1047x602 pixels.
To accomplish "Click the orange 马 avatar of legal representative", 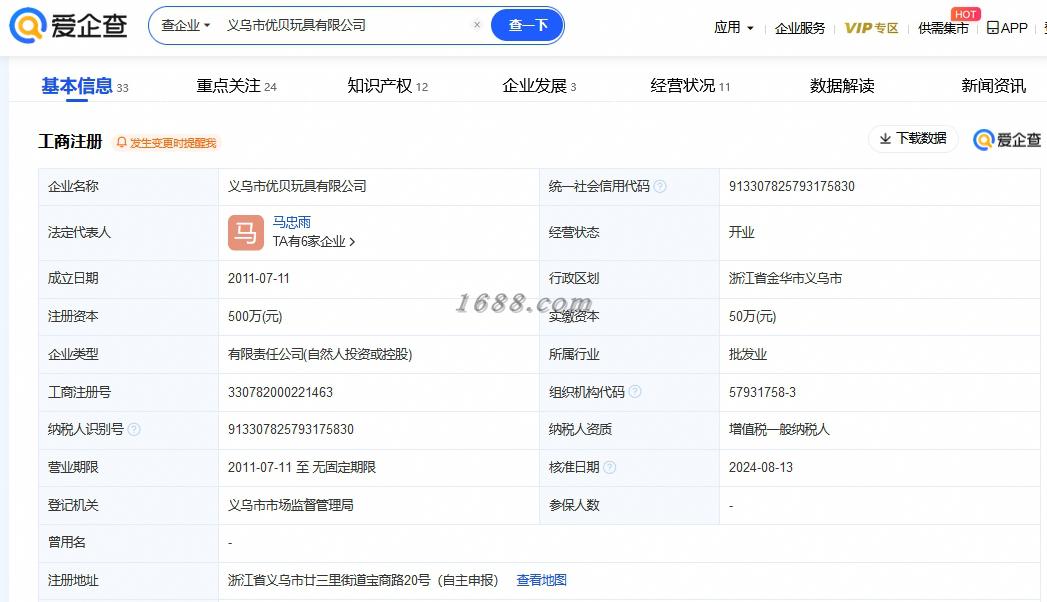I will click(x=246, y=232).
